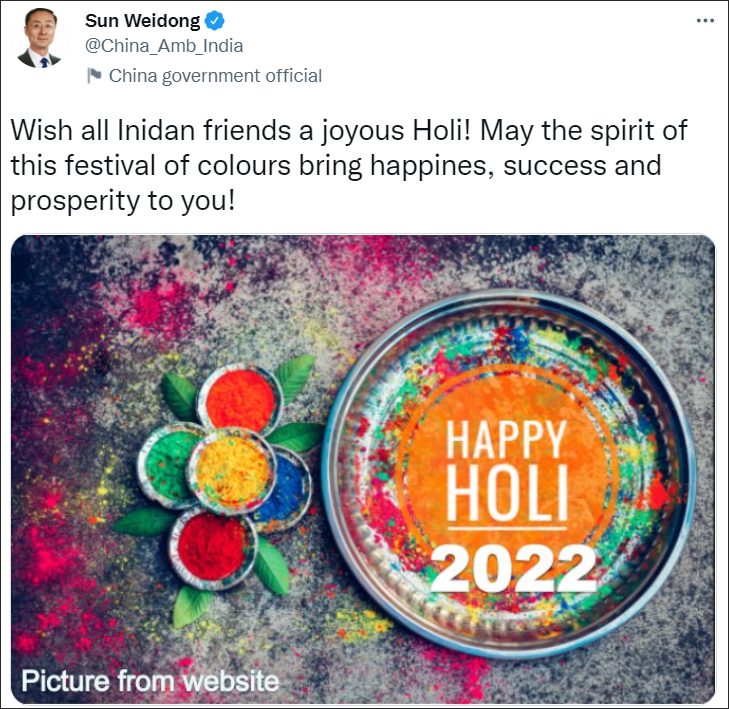The height and width of the screenshot is (709, 729).
Task: Click the China government official label
Action: coord(215,76)
